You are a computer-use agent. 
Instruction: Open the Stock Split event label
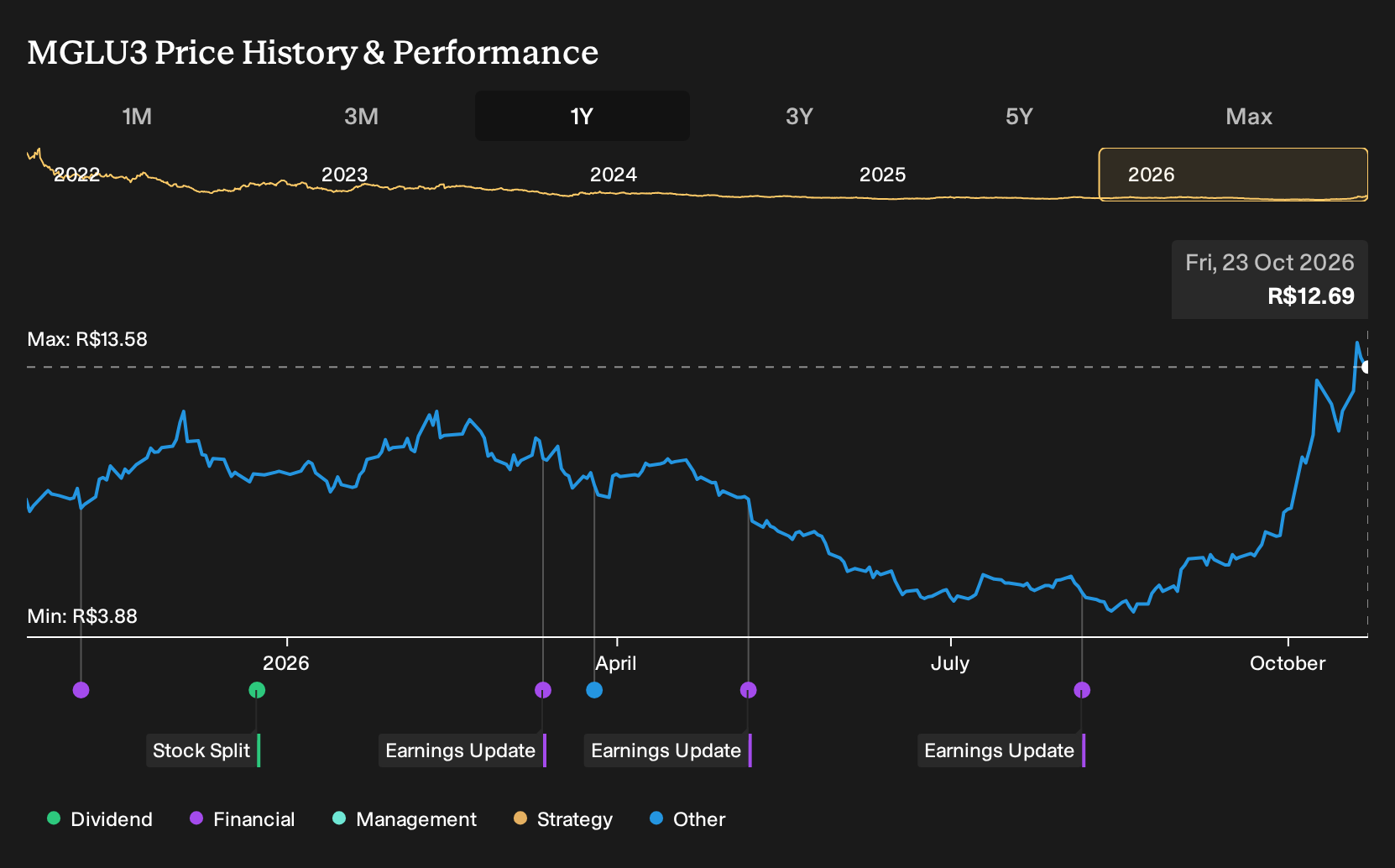point(203,750)
